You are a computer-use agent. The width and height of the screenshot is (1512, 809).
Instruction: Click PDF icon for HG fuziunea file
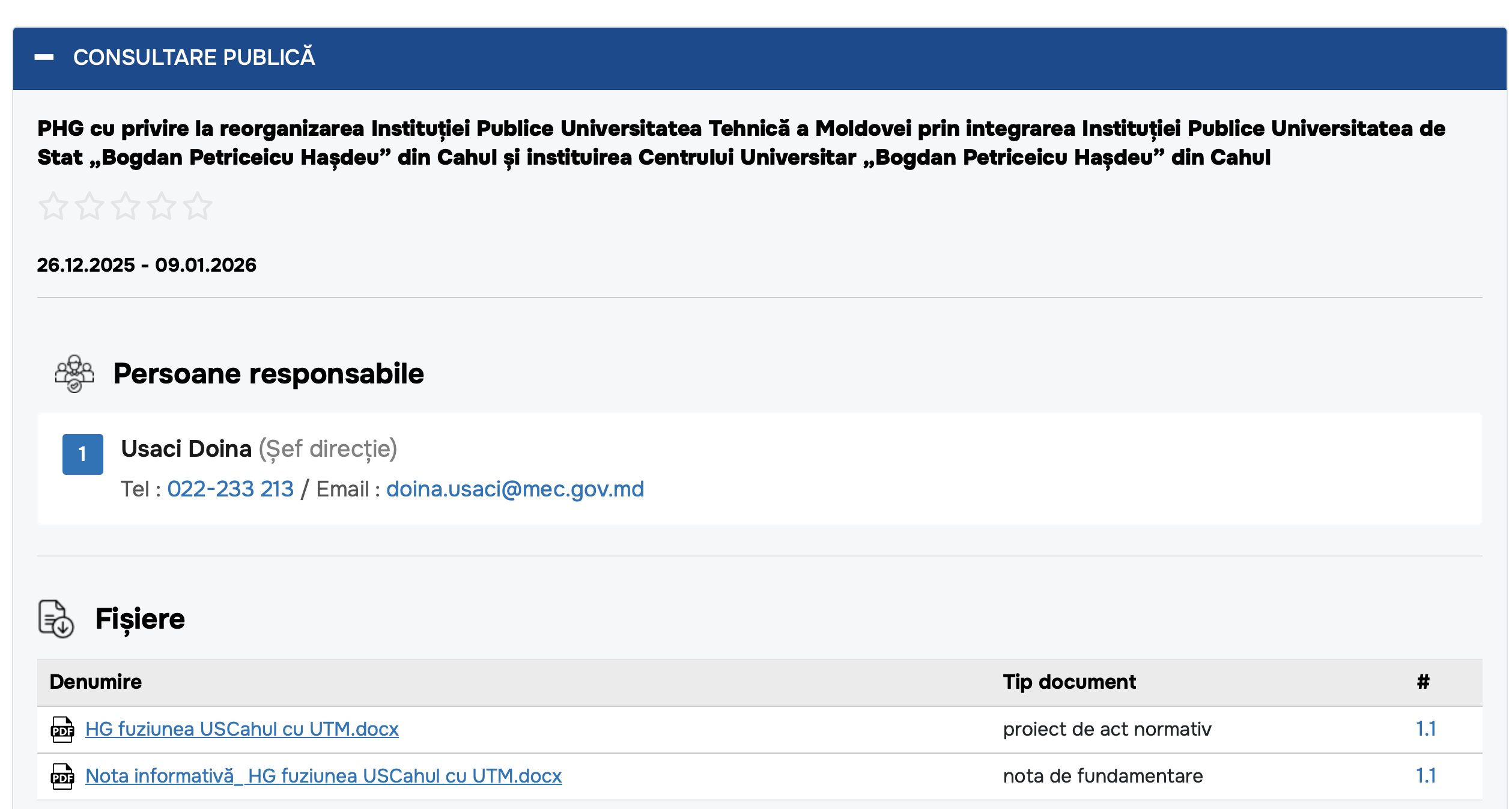click(x=62, y=730)
